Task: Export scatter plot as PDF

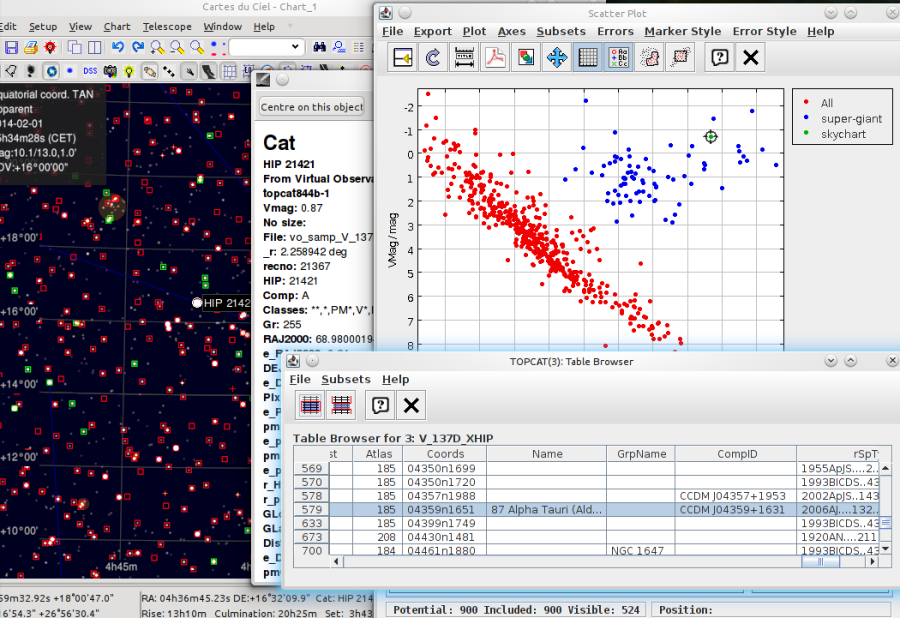Action: coord(495,57)
